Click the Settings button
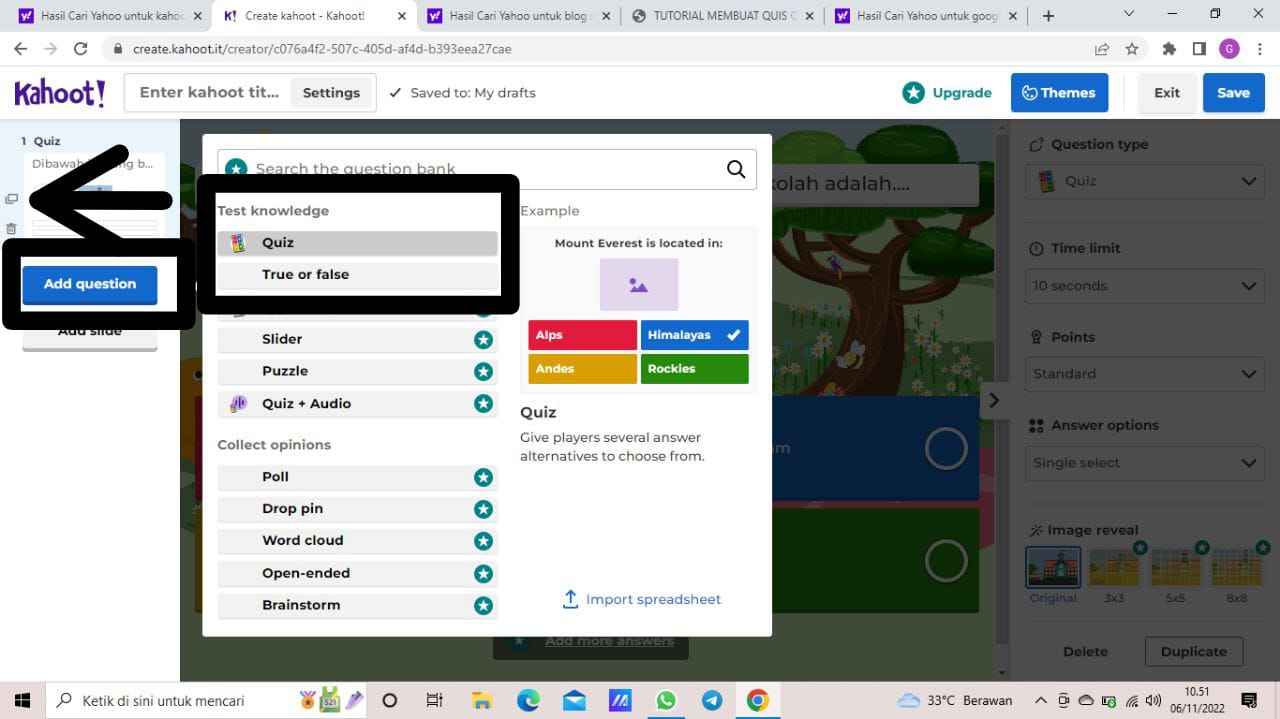This screenshot has height=719, width=1280. (331, 93)
